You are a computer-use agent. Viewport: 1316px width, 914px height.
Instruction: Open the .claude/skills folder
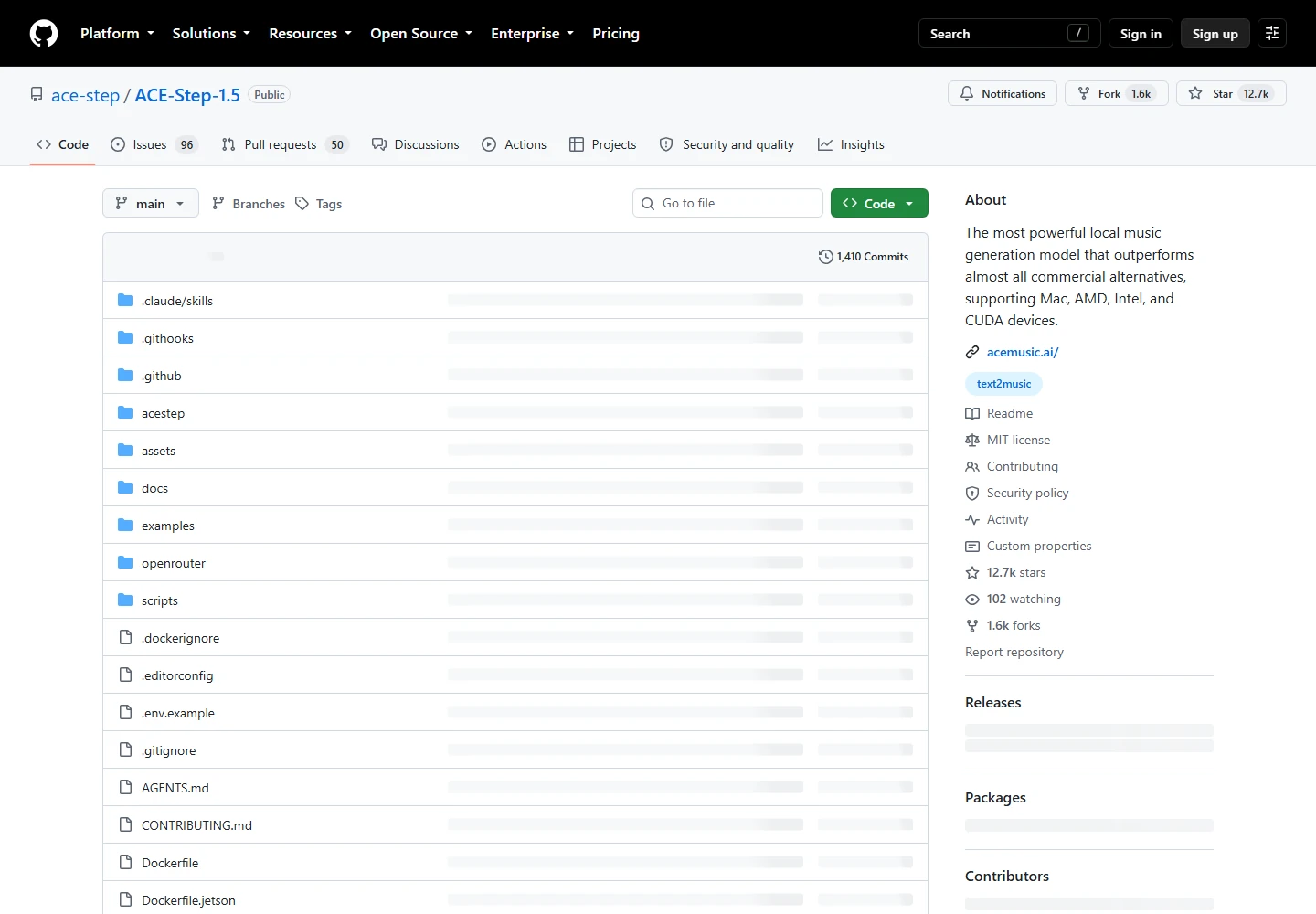pos(177,301)
